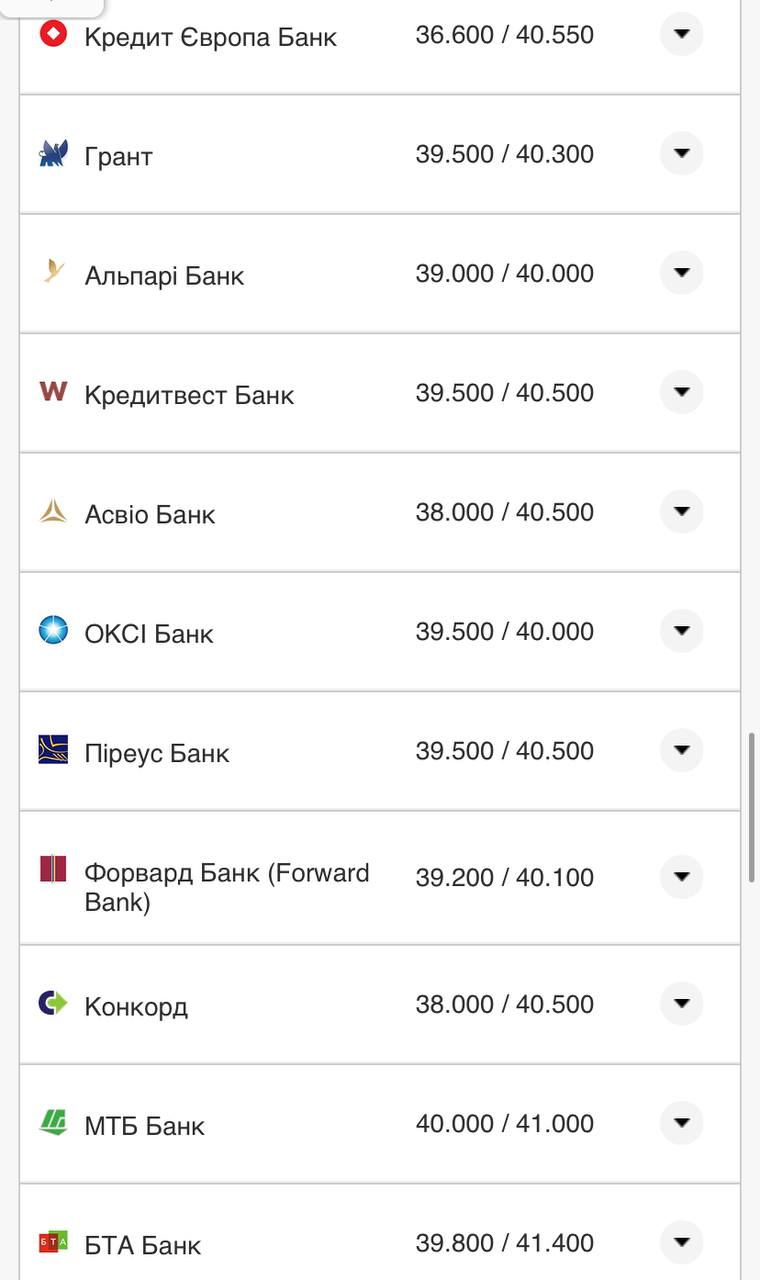Click the ОКСІ Банк blue logo
Screen dimensions: 760x1280
pos(53,630)
